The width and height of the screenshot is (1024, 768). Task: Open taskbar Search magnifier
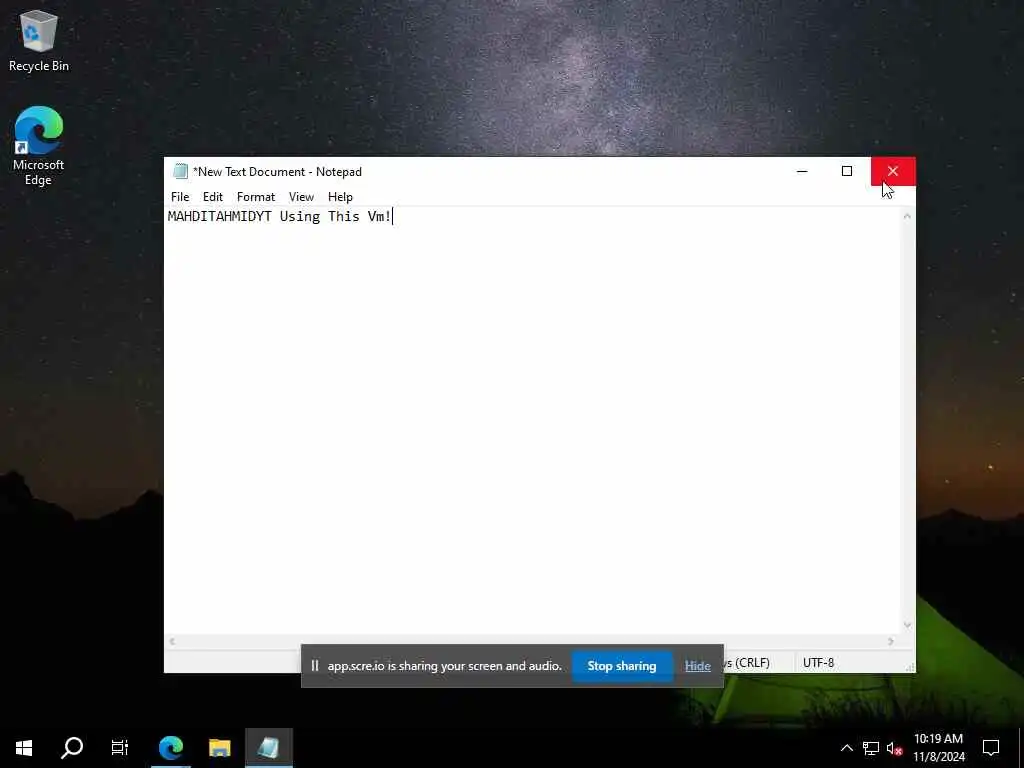(72, 748)
